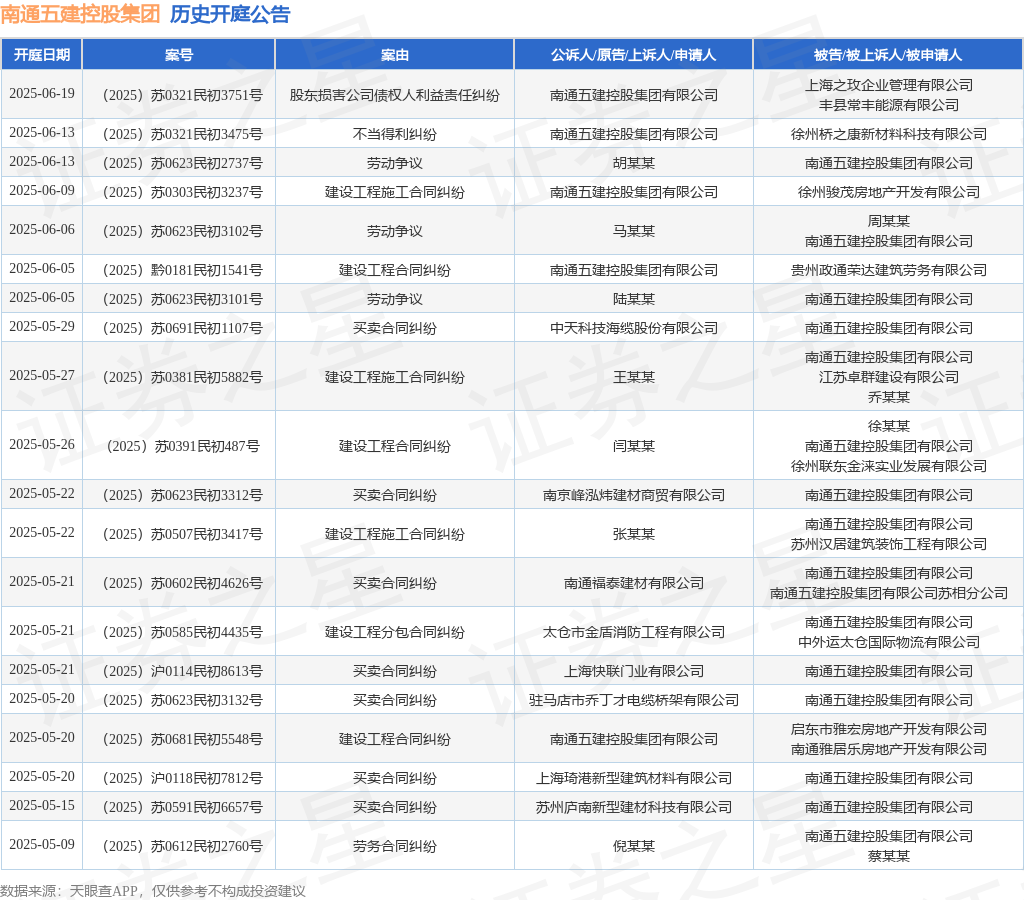Screen dimensions: 1024x900
Task: Click the date 2025-06-09
Action: (42, 191)
